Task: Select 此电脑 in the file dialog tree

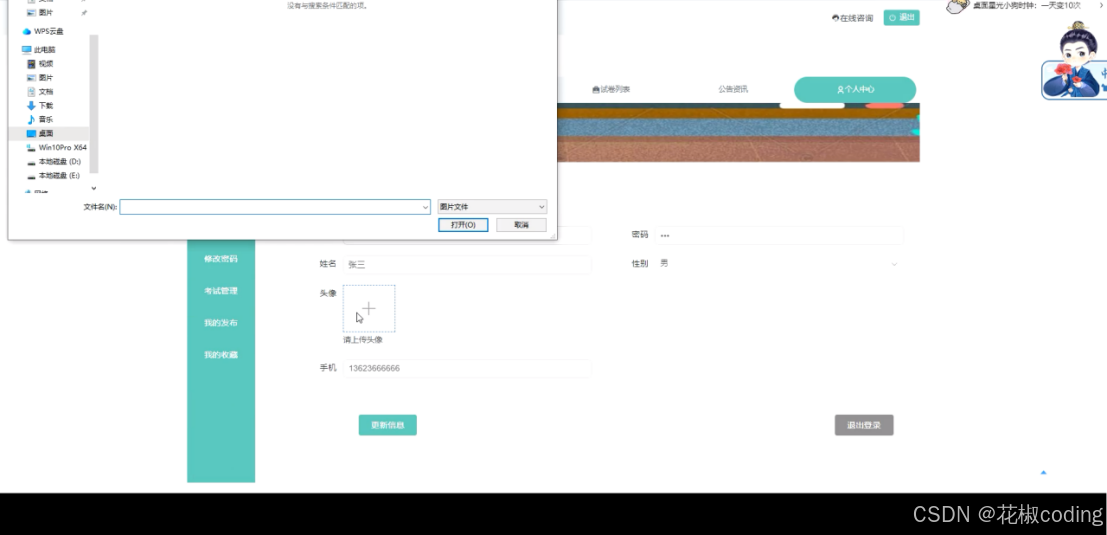Action: click(x=44, y=50)
